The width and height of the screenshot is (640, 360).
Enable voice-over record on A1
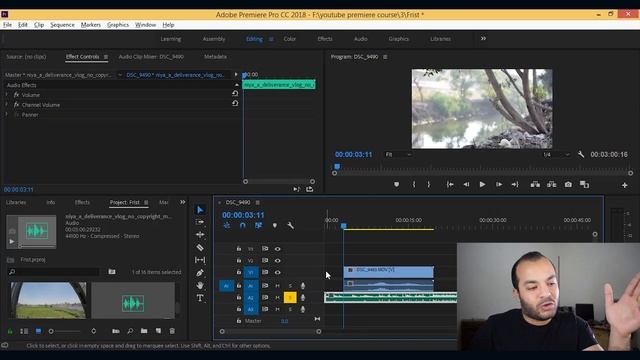tap(303, 286)
